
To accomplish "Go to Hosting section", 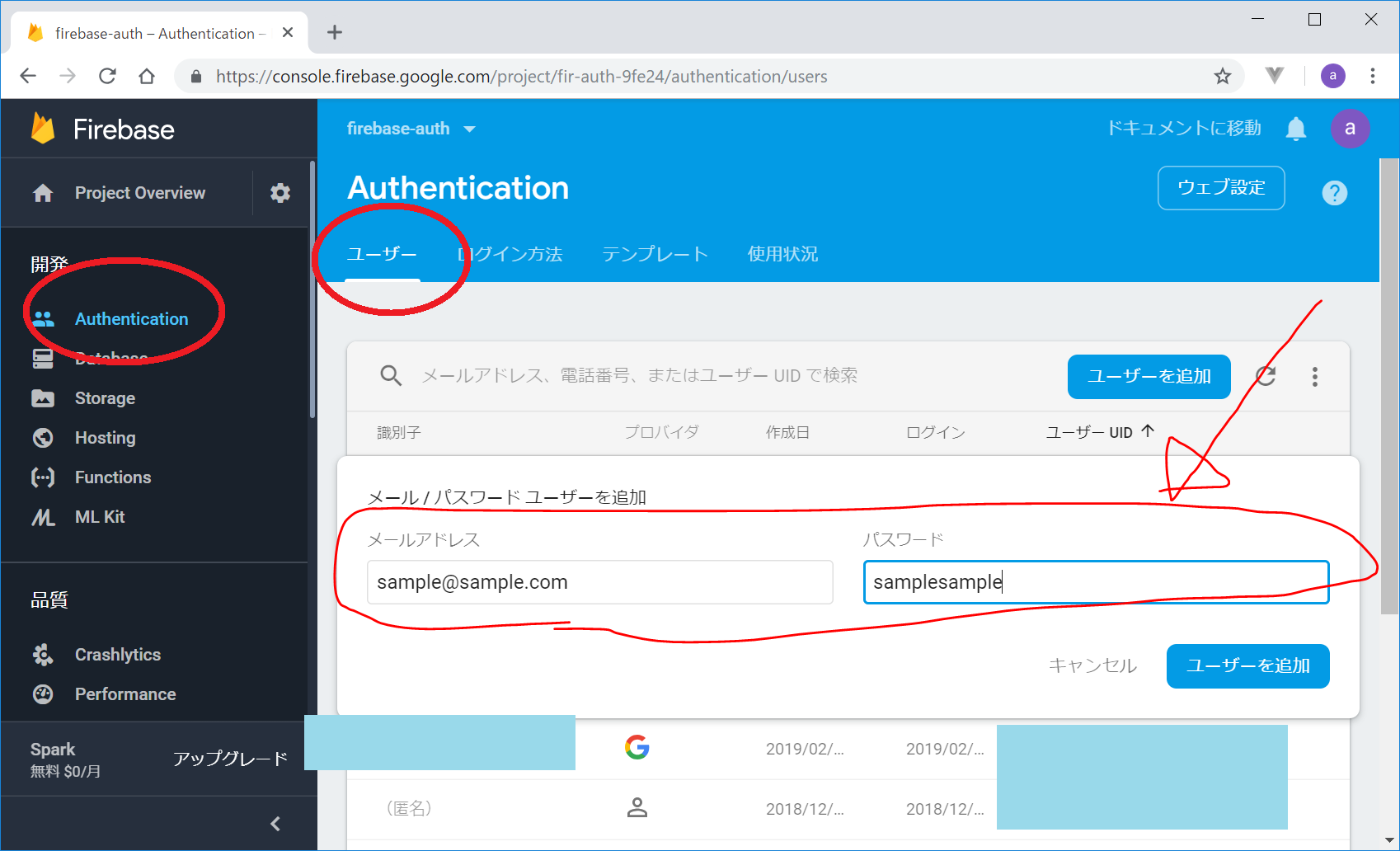I will [105, 438].
